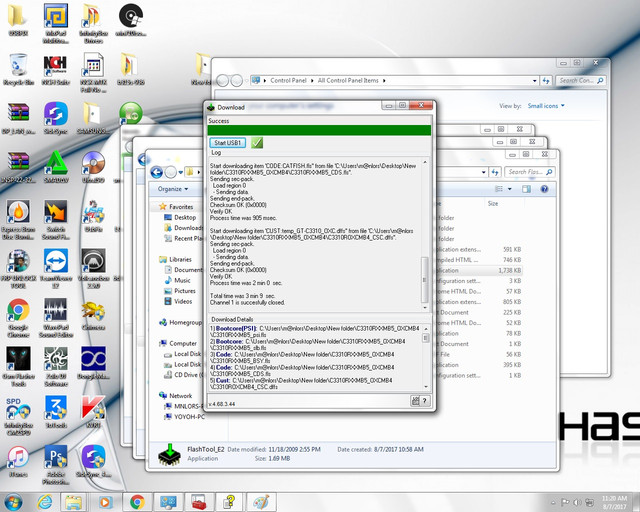Select Libraries in the navigation pane
This screenshot has width=640, height=512.
tap(176, 259)
